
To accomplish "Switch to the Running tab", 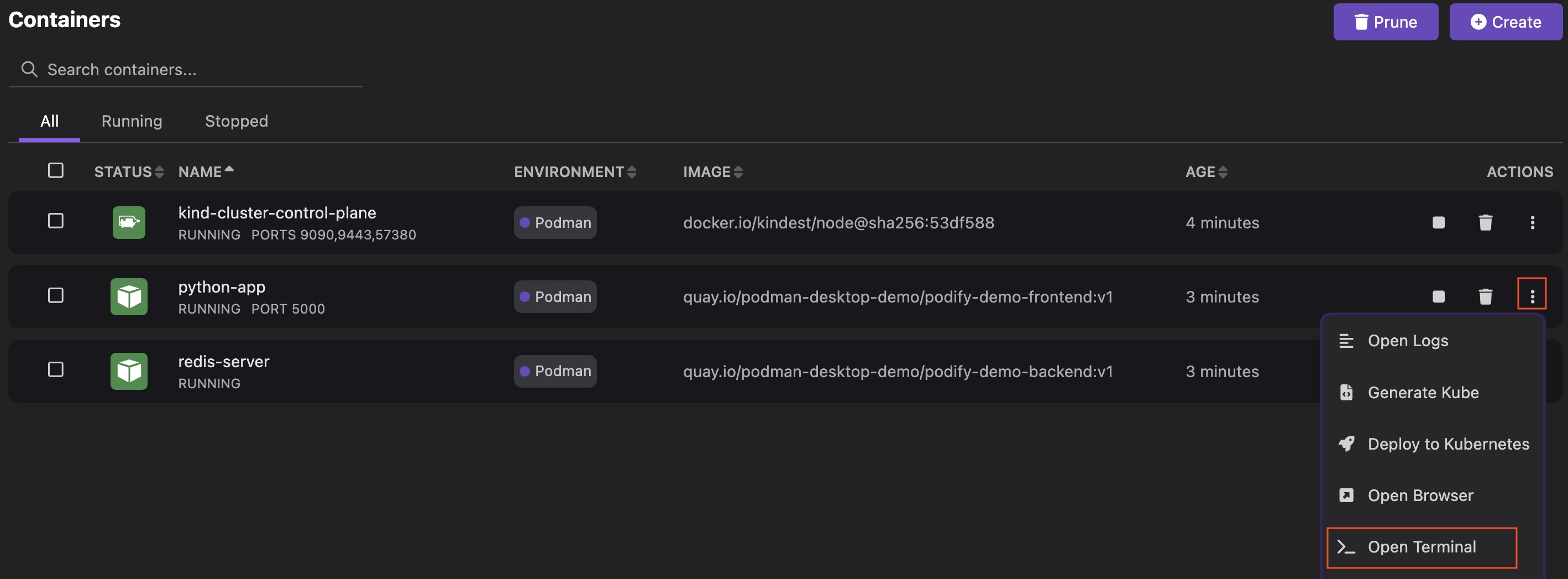I will pyautogui.click(x=132, y=121).
